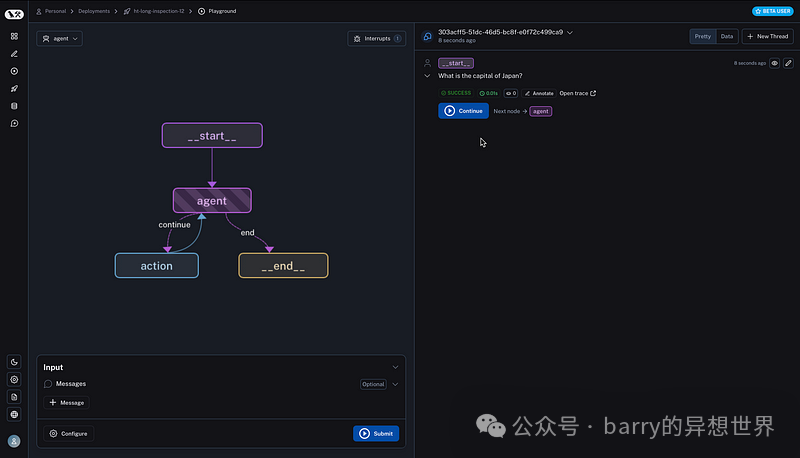This screenshot has width=800, height=458.
Task: Submit the input
Action: pyautogui.click(x=376, y=434)
